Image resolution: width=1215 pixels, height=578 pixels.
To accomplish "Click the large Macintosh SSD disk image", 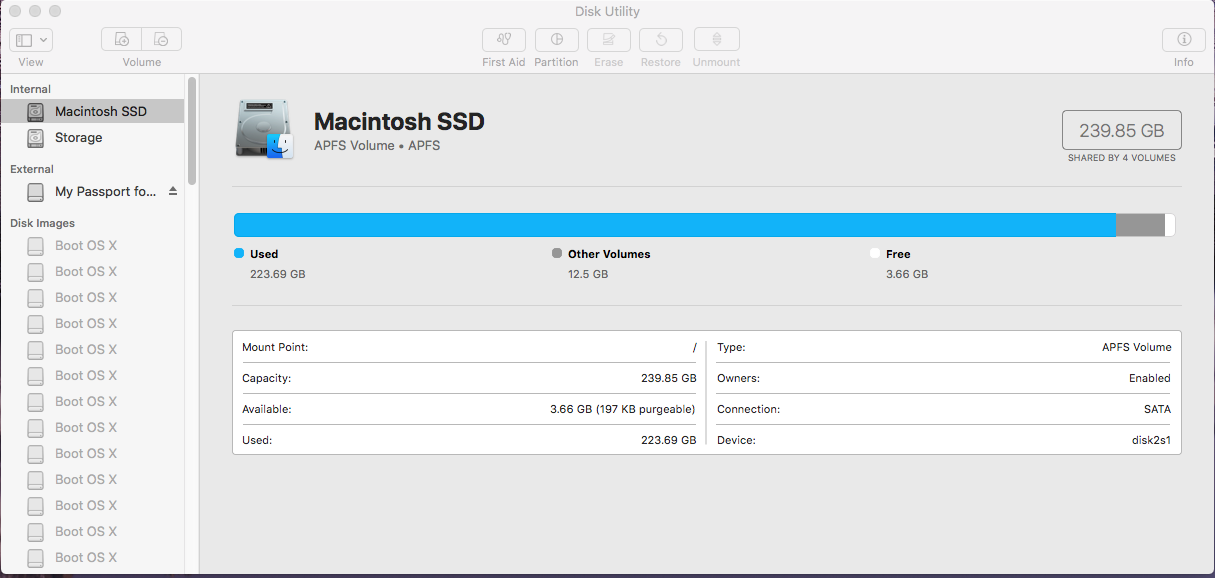I will (265, 129).
